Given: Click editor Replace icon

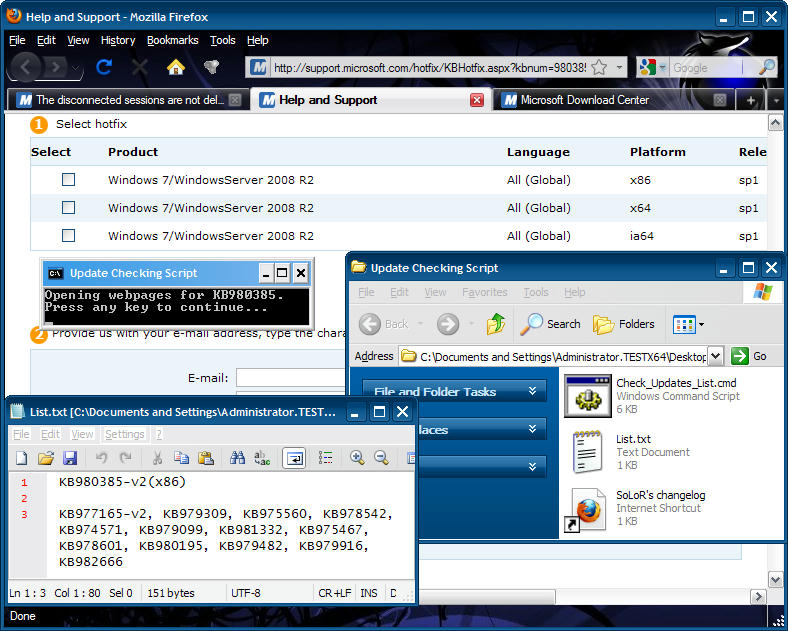Looking at the screenshot, I should tap(262, 458).
